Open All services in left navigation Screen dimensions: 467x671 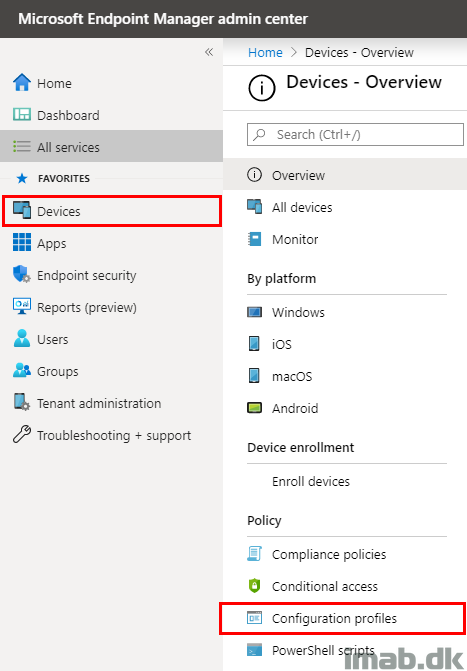[111, 146]
